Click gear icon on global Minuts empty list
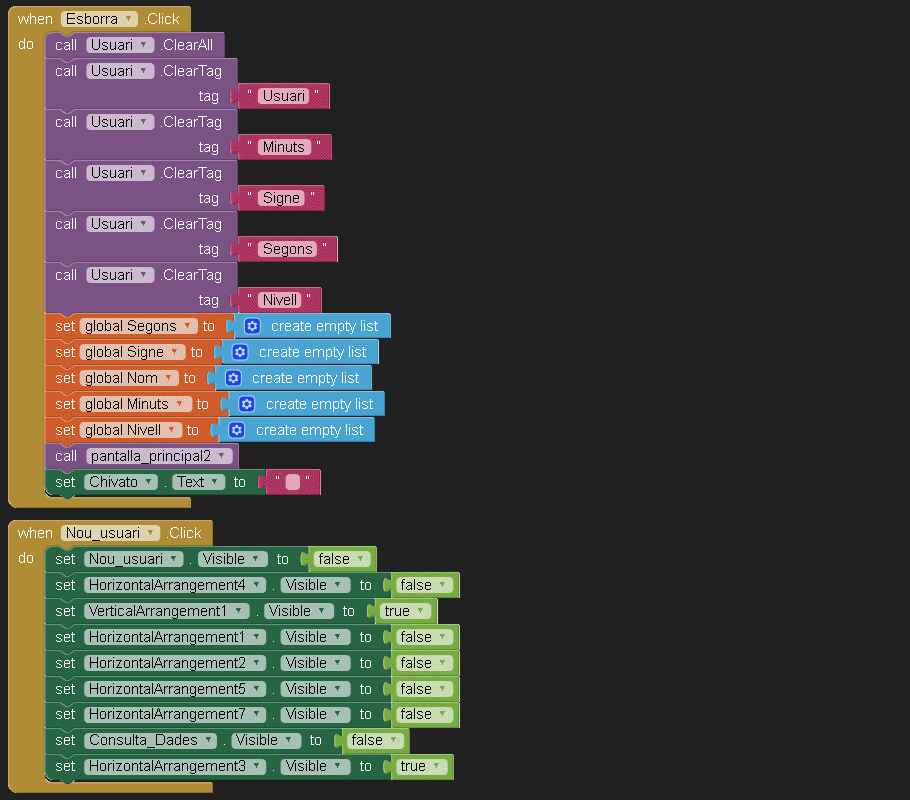910x800 pixels. click(x=247, y=404)
